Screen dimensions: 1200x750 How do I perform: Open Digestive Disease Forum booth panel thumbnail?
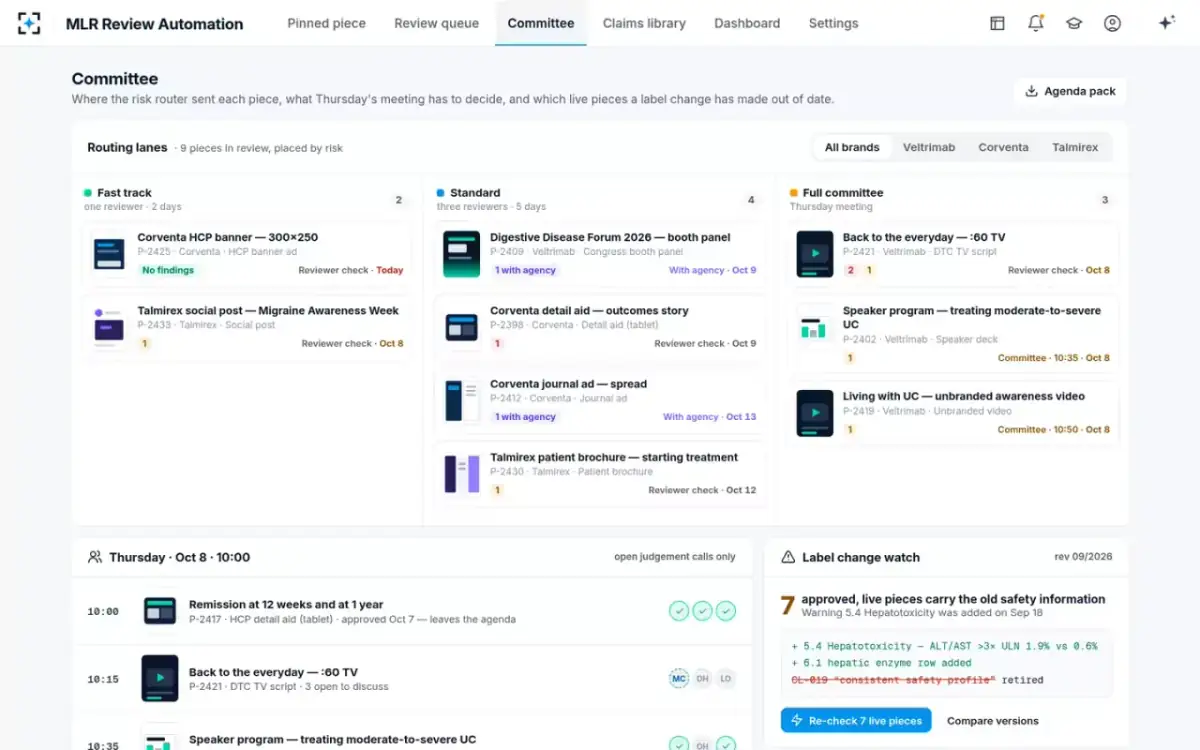pos(462,254)
